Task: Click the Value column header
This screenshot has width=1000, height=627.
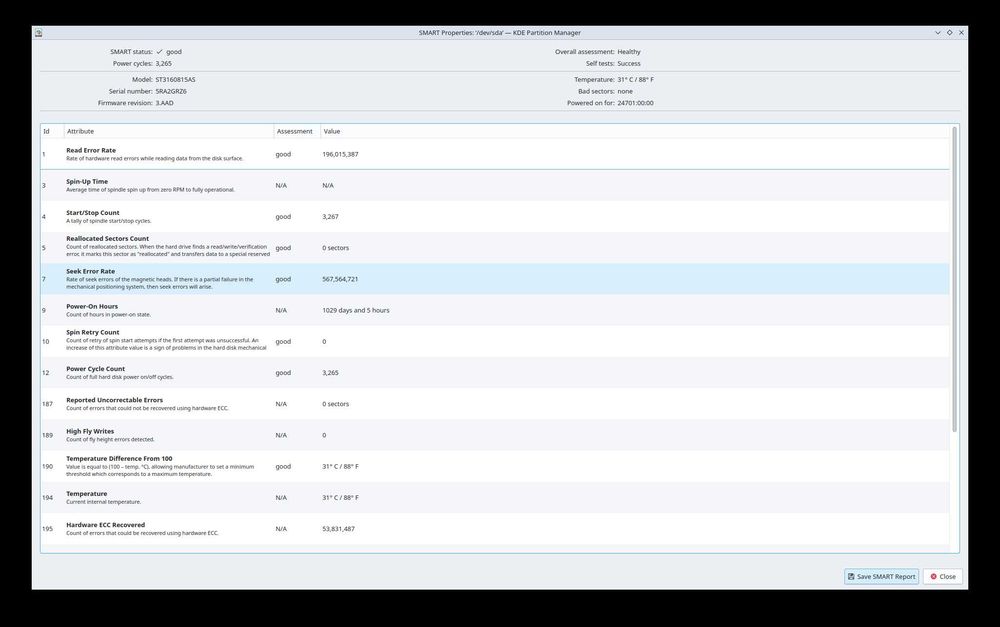Action: point(635,131)
